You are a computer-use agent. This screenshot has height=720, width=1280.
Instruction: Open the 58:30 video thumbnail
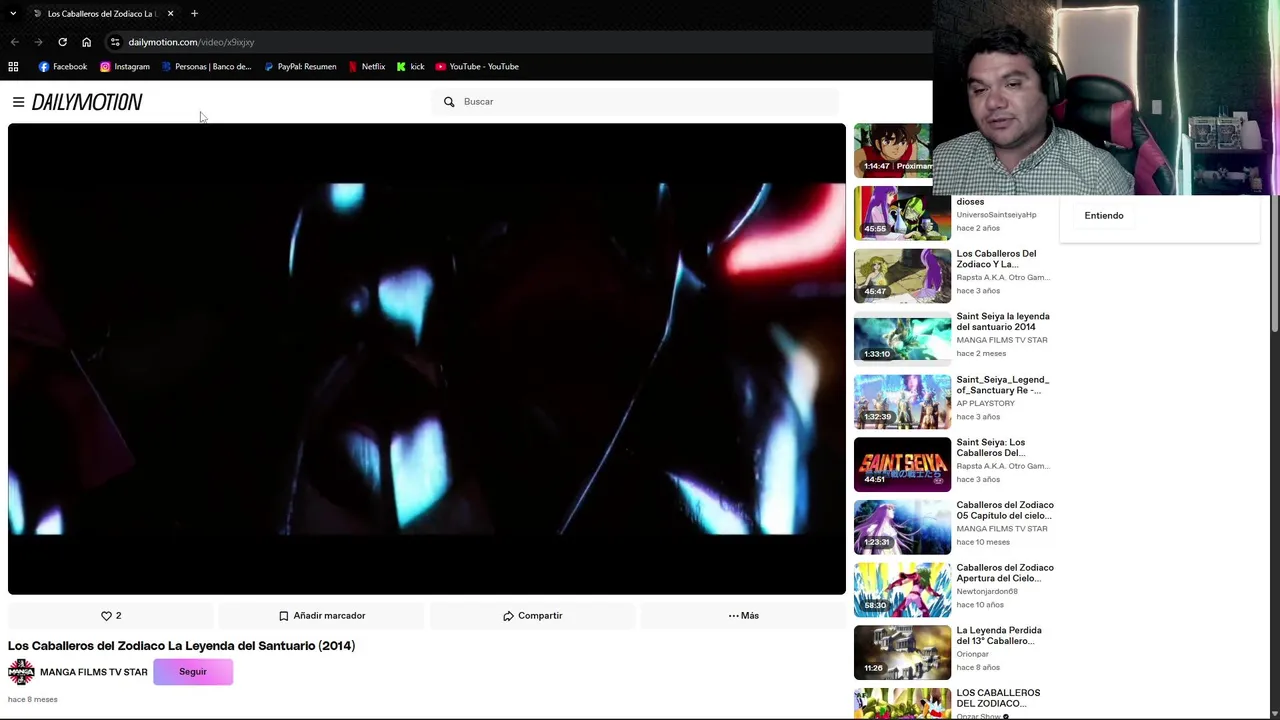click(902, 590)
